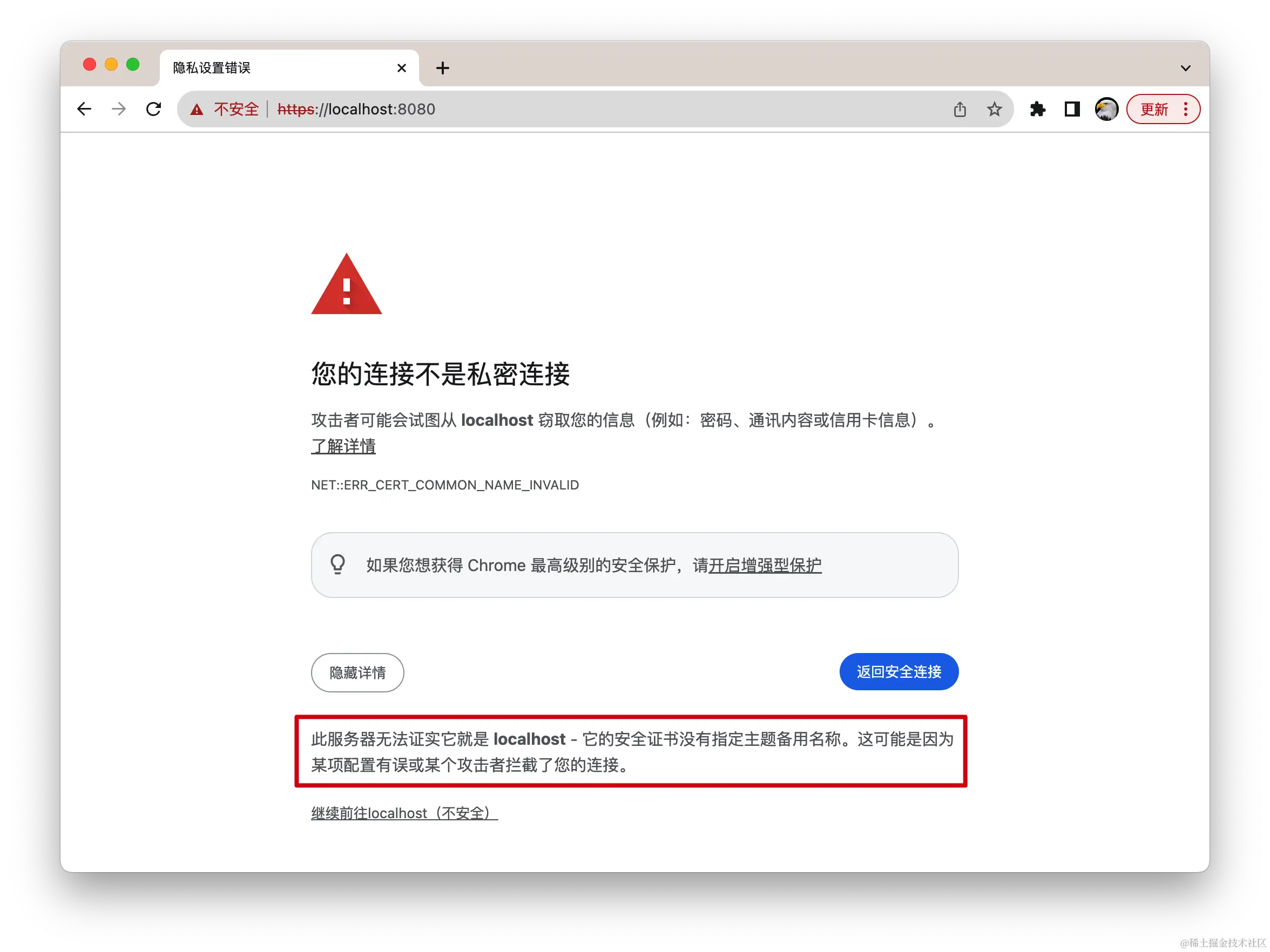Toggle the side panel icon

(1072, 109)
